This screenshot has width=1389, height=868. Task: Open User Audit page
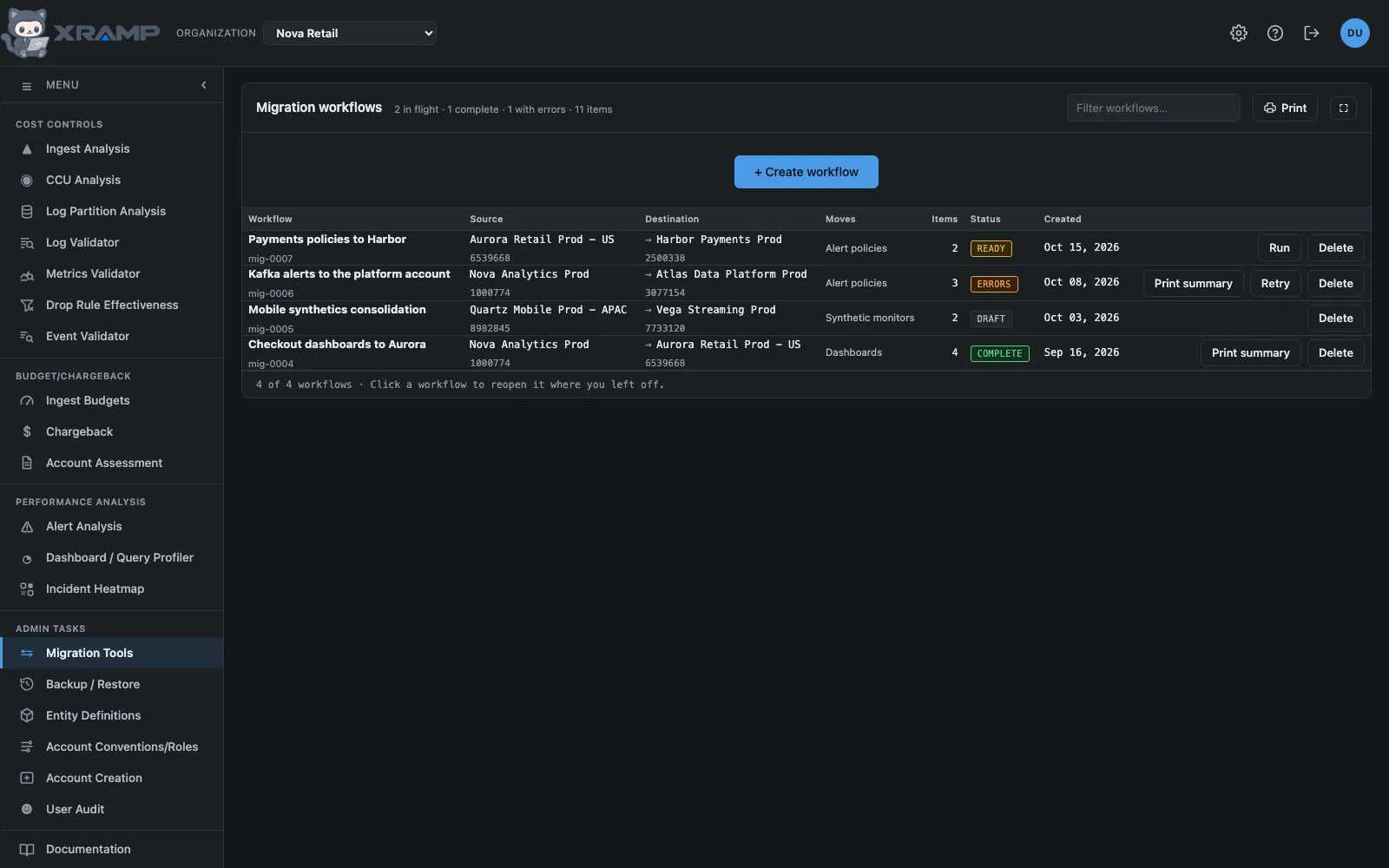(x=111, y=810)
